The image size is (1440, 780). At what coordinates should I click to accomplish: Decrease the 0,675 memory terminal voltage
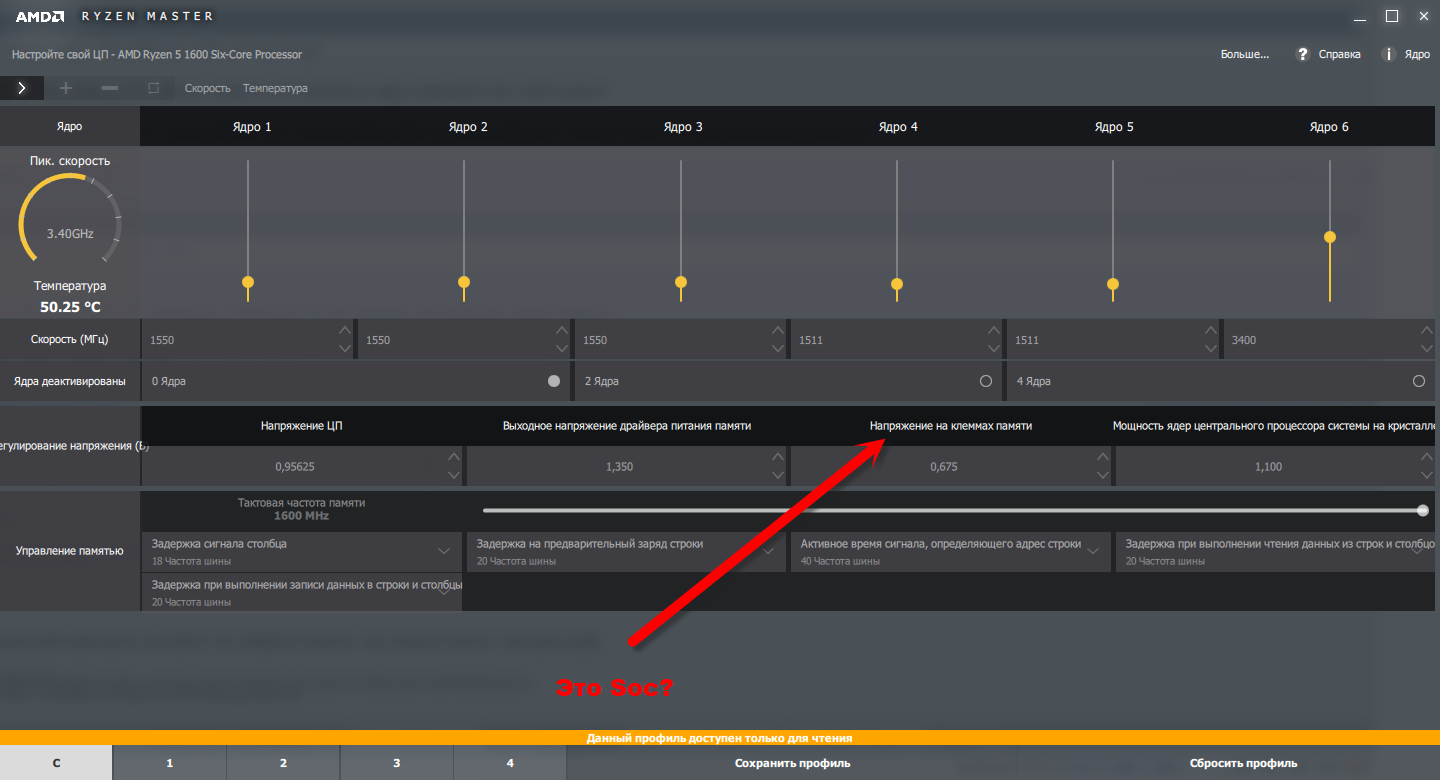click(1102, 475)
